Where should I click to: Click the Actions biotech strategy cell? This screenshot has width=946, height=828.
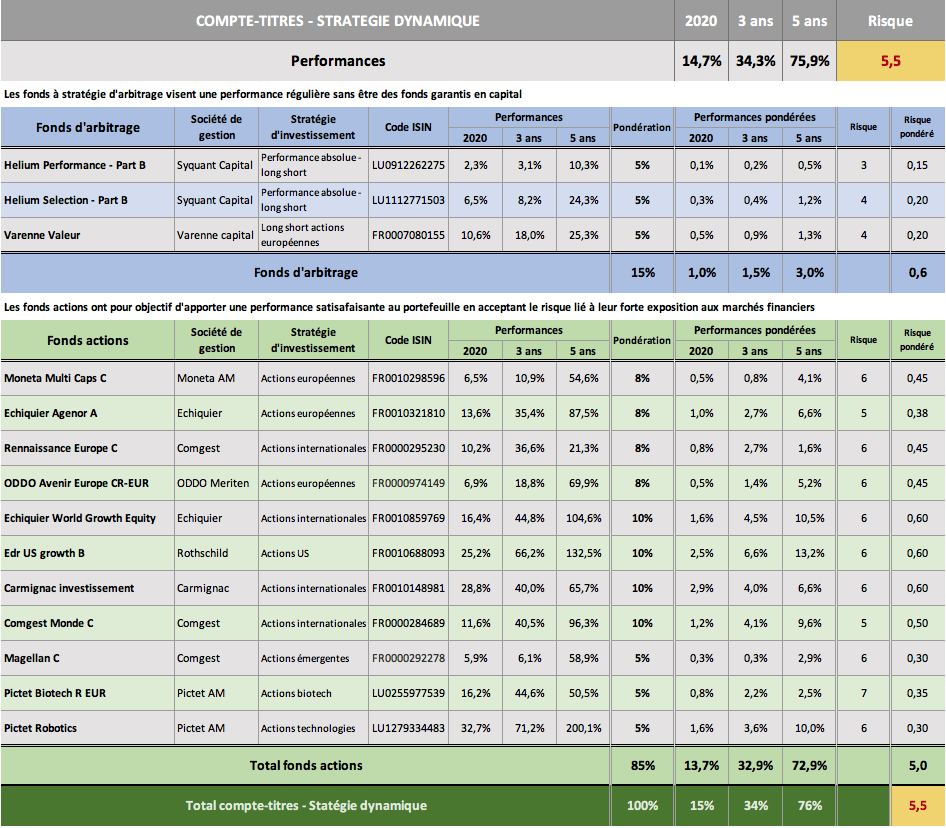[296, 693]
